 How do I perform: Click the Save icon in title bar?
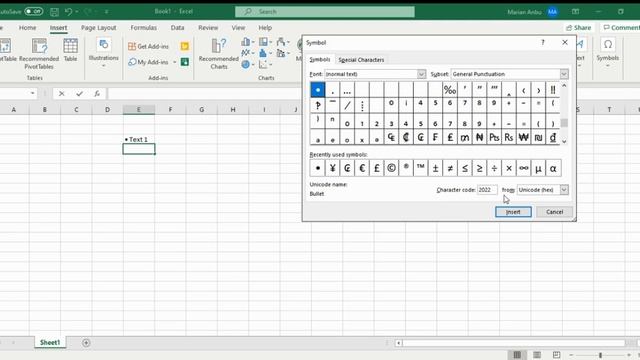54,12
